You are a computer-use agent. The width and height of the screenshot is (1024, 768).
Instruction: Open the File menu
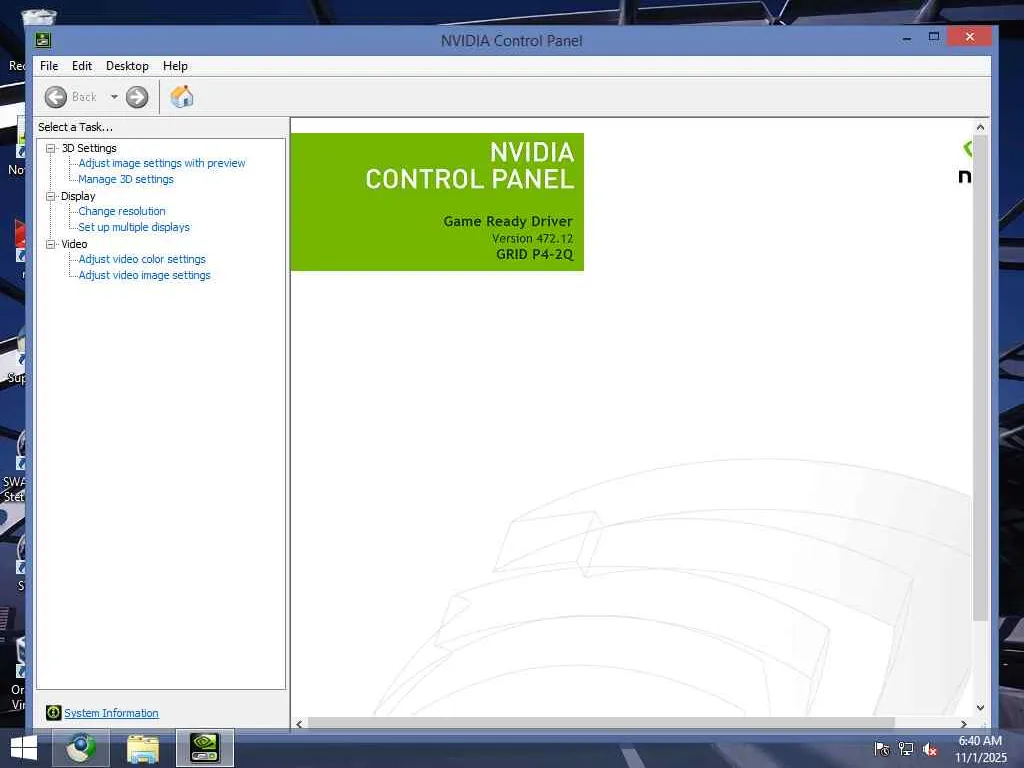[x=49, y=66]
